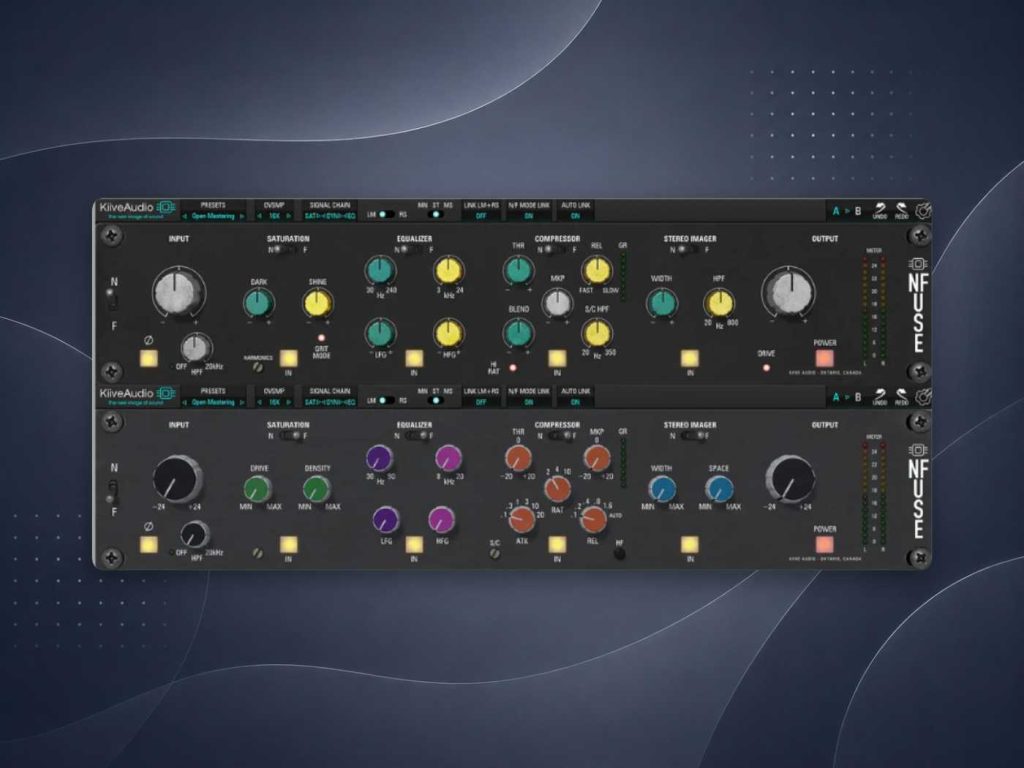Click GR meter in top Compressor
Image resolution: width=1024 pixels, height=768 pixels.
pos(622,276)
